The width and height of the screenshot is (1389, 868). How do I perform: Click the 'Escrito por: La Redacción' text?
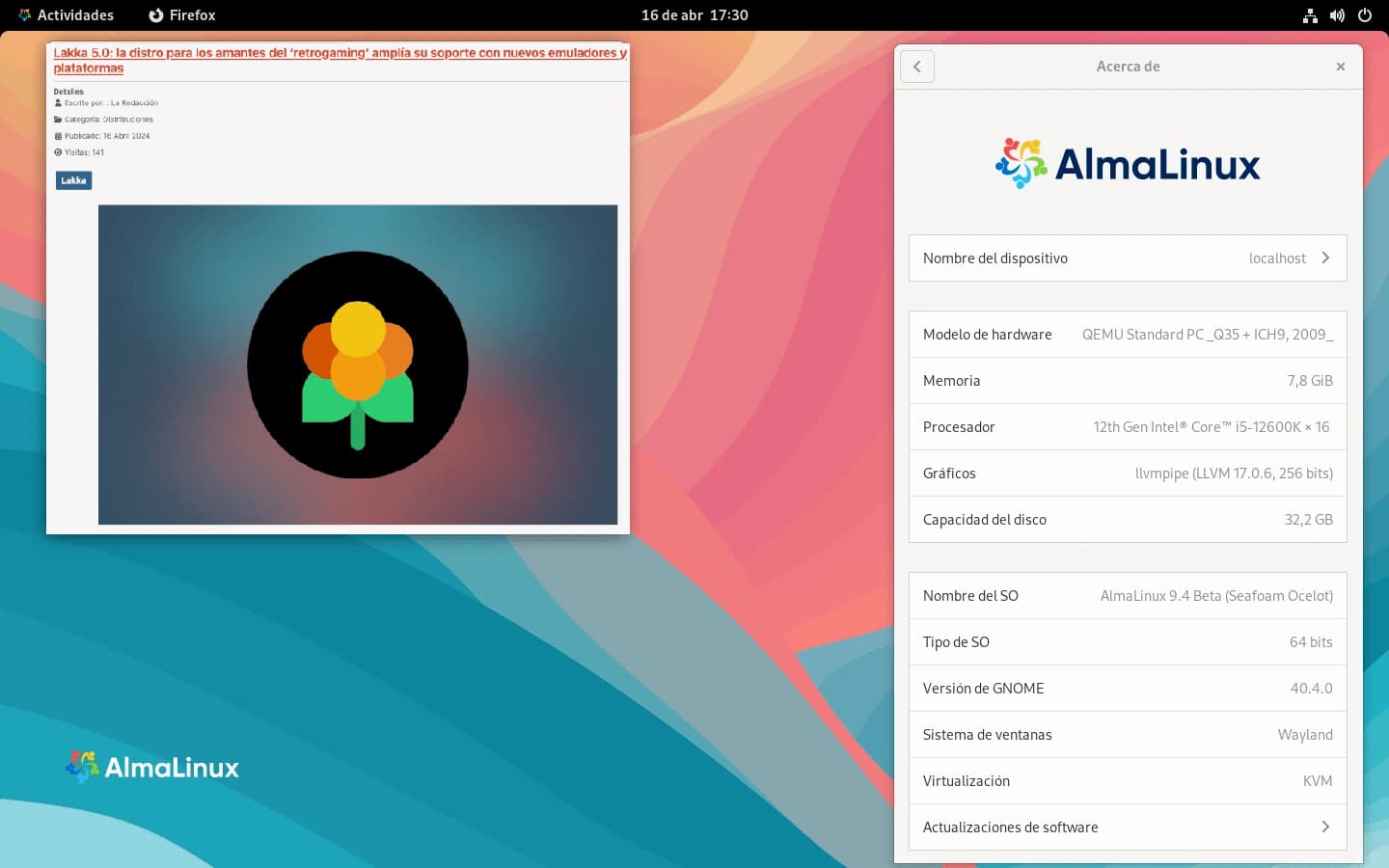coord(111,102)
